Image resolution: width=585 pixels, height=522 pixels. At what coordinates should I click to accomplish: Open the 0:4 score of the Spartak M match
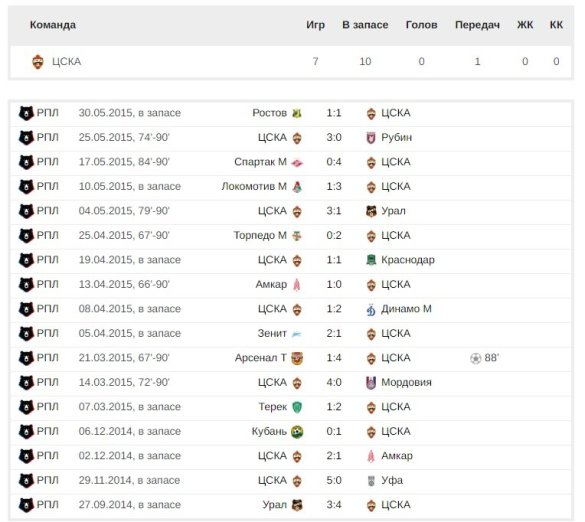334,162
